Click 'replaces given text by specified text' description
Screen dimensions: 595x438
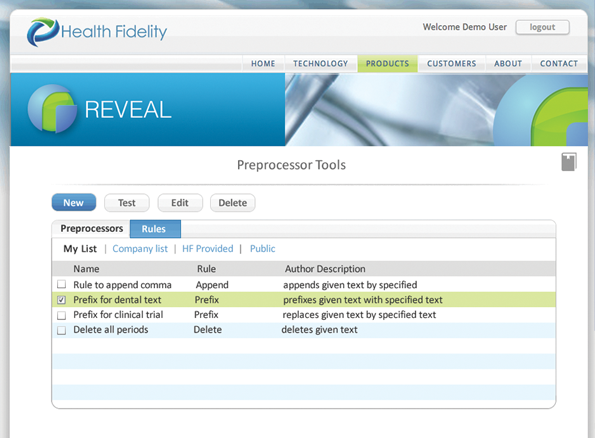359,315
